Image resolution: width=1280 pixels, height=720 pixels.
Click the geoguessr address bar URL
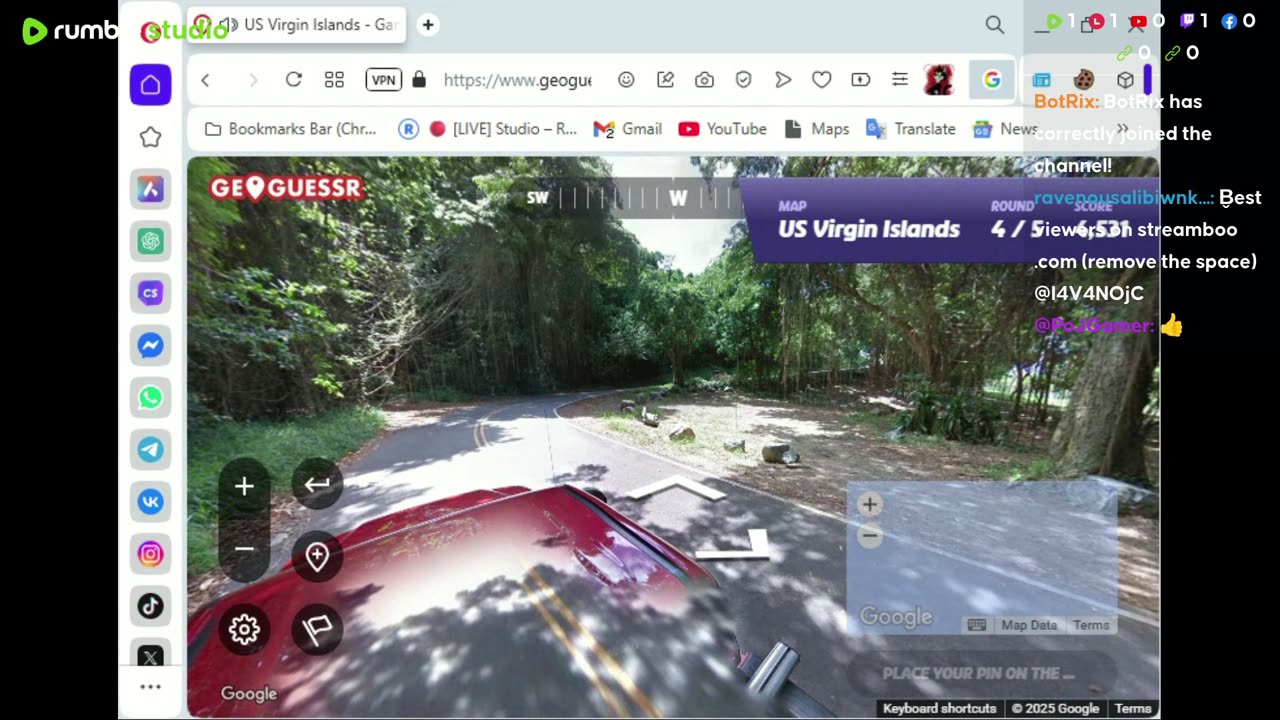tap(517, 80)
